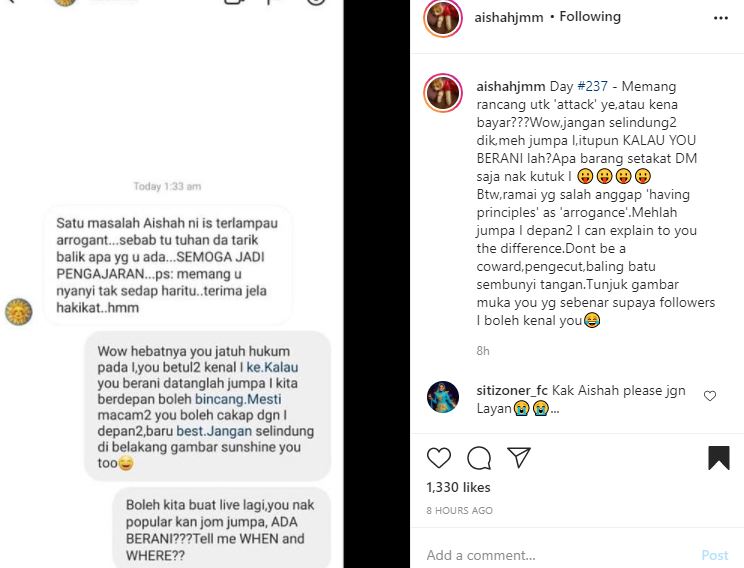The height and width of the screenshot is (568, 744).
Task: View who liked via 1,330 likes
Action: click(458, 487)
